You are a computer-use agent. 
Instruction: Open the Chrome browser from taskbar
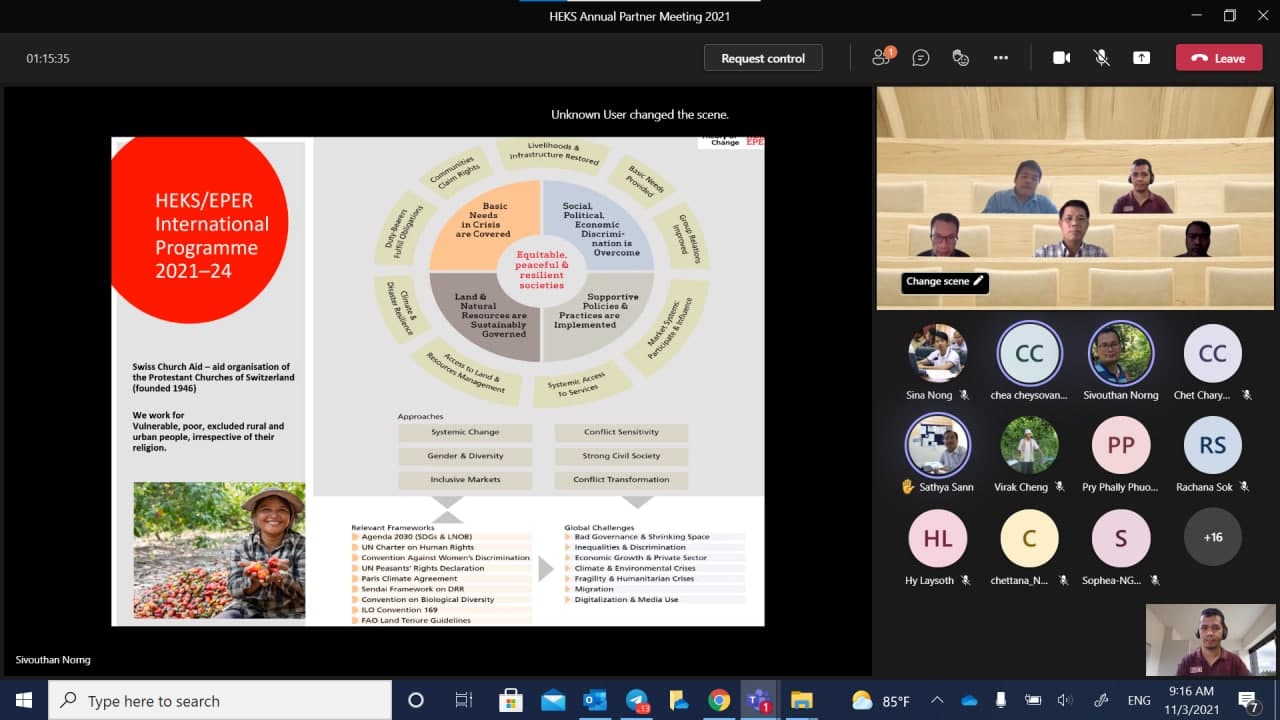pos(719,700)
